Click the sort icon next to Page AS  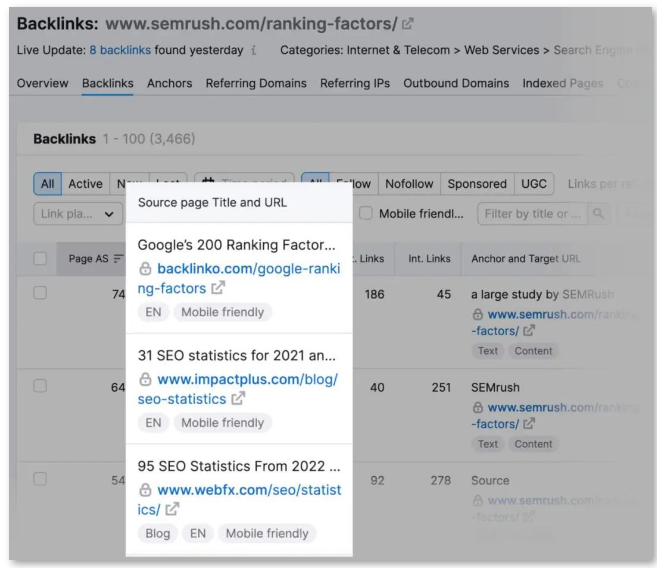click(119, 259)
